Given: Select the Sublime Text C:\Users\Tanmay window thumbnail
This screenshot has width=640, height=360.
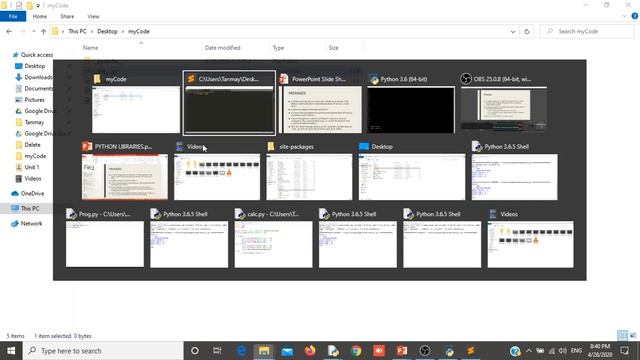Looking at the screenshot, I should [x=229, y=103].
